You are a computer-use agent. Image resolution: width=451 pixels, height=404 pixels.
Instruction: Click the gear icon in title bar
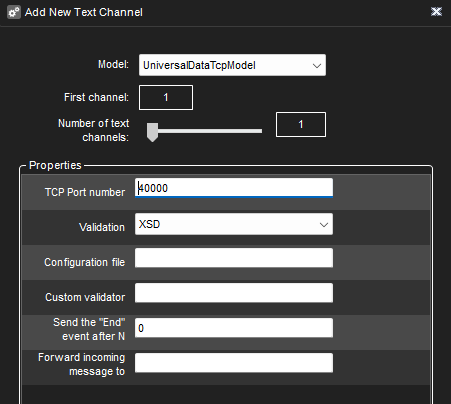(x=14, y=12)
